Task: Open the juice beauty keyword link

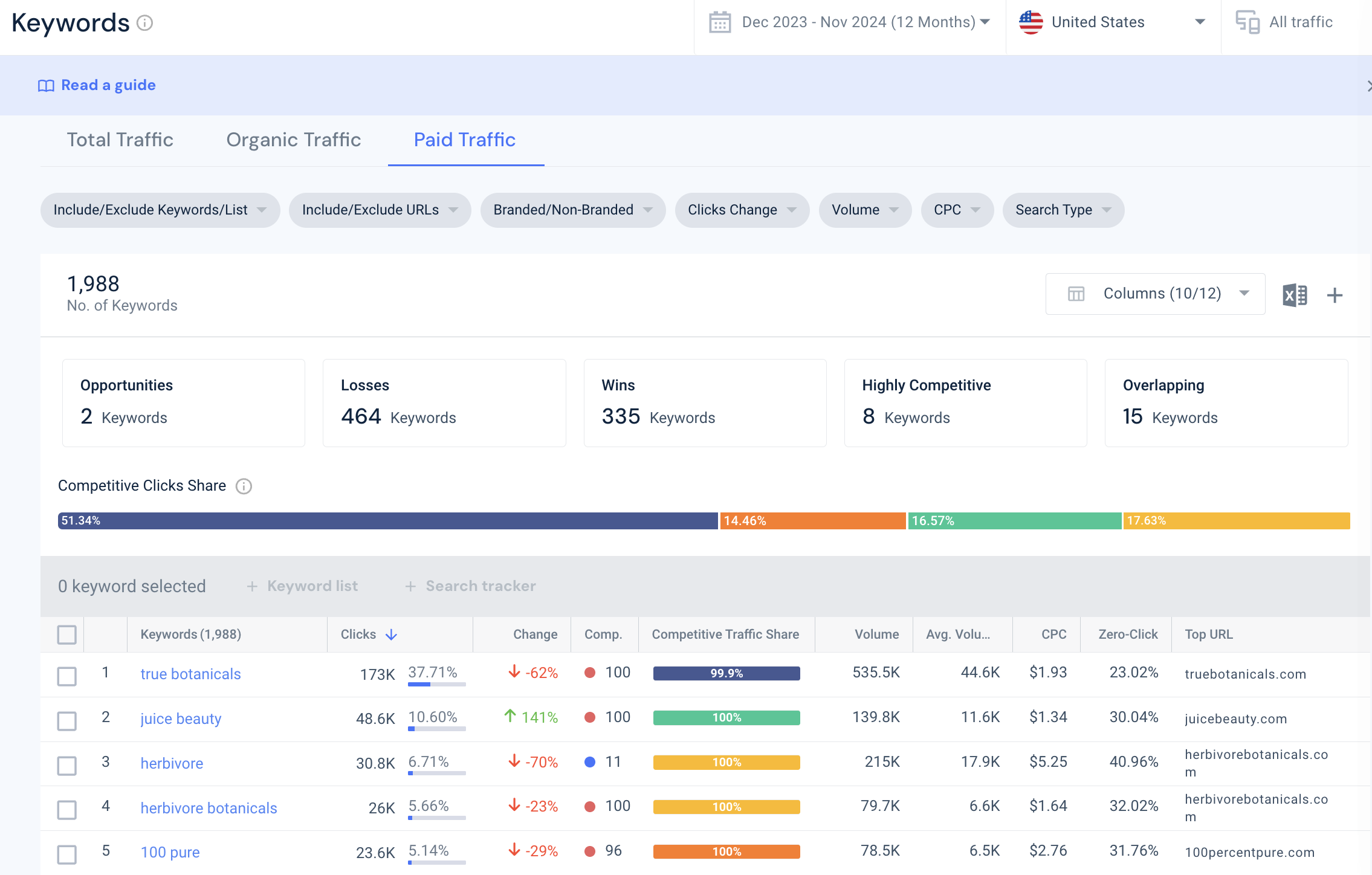Action: [181, 718]
